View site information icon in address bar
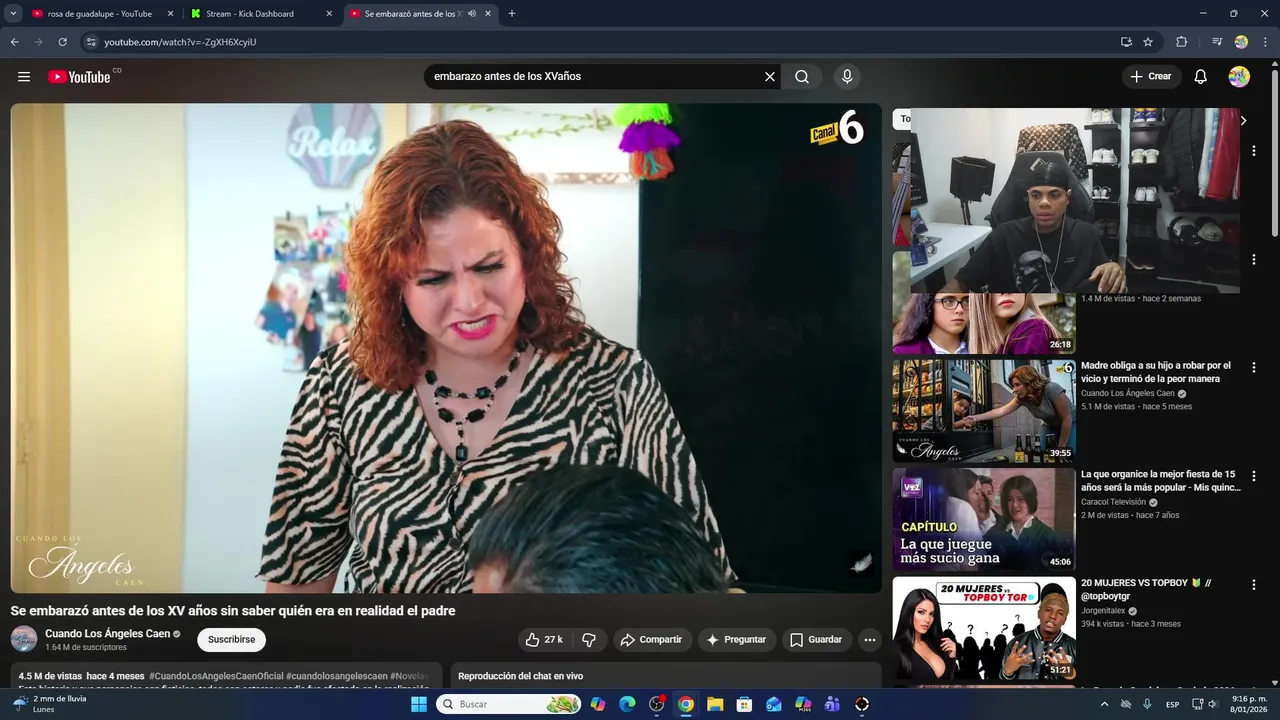Viewport: 1280px width, 720px height. click(x=91, y=42)
